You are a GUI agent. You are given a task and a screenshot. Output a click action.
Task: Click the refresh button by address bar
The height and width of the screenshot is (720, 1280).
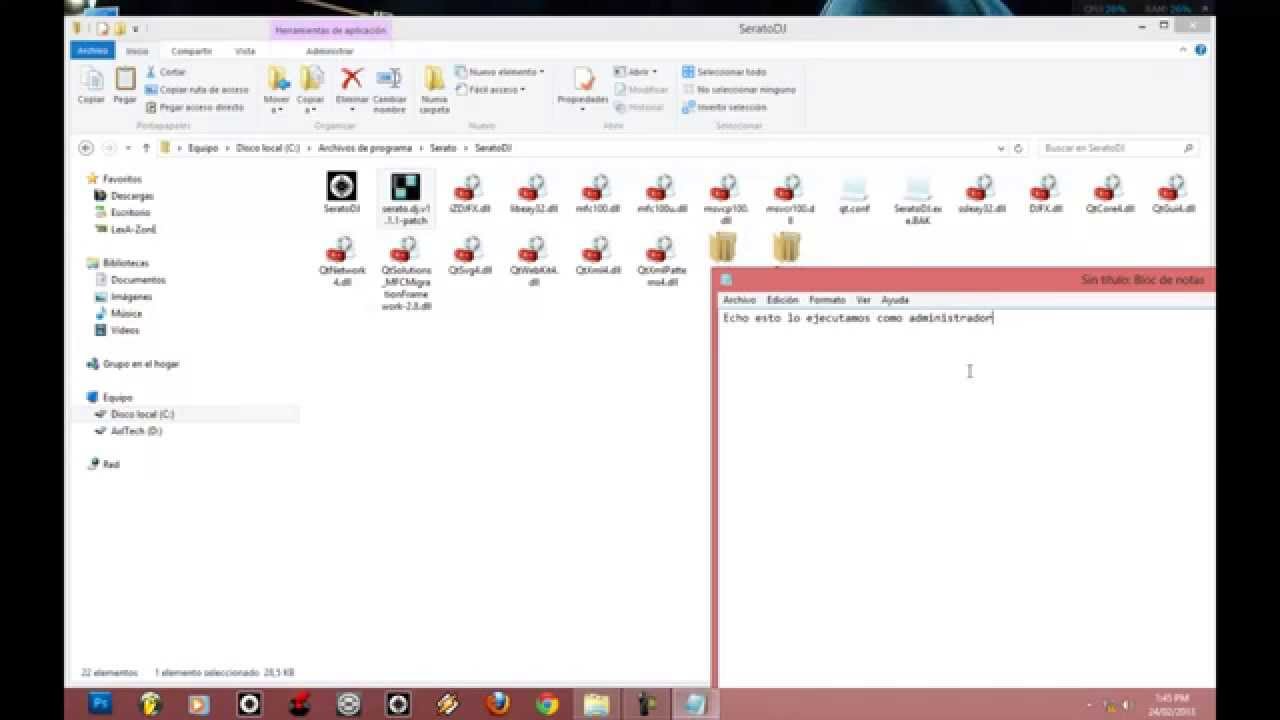click(x=1019, y=148)
